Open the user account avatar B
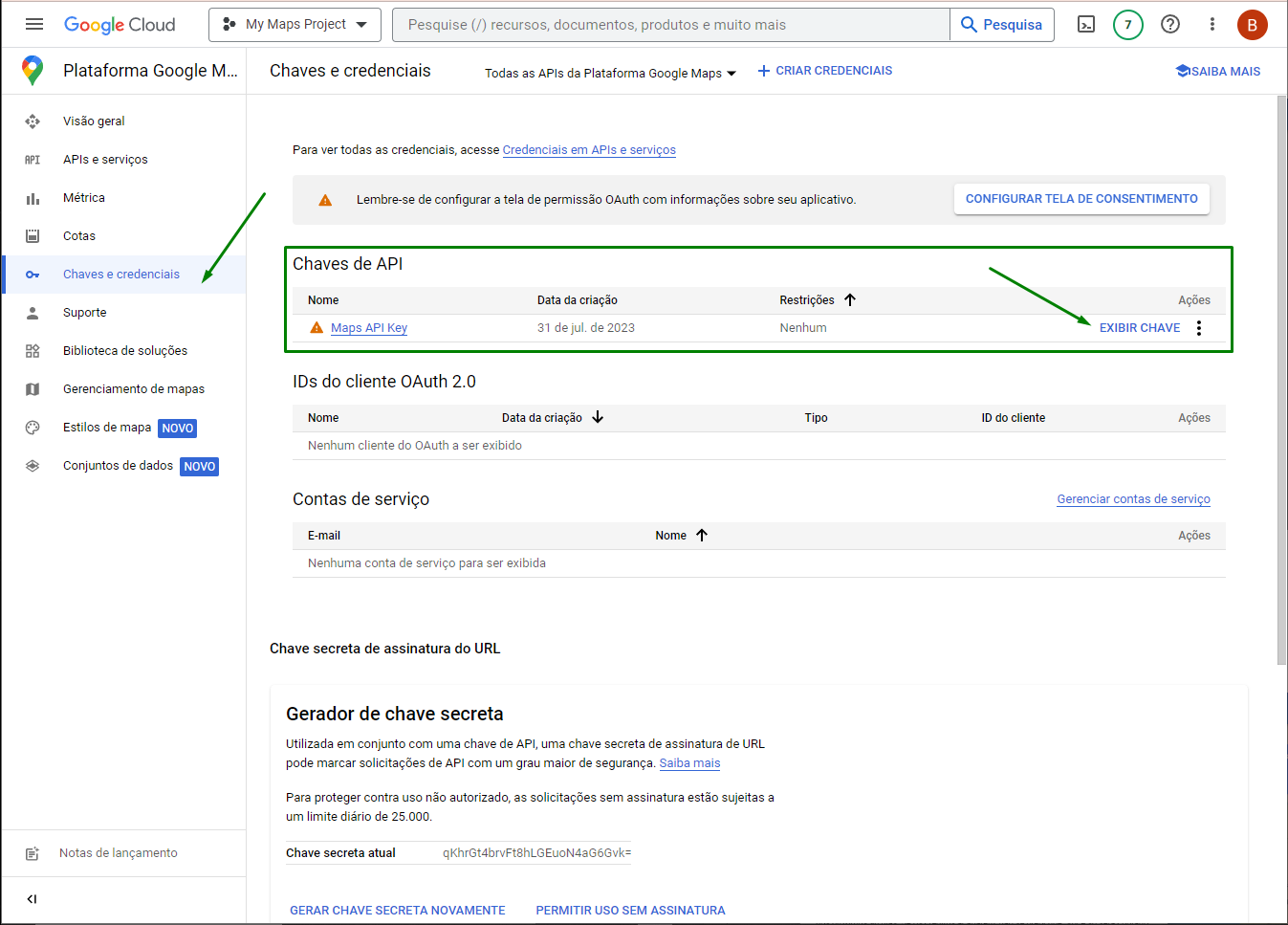This screenshot has height=925, width=1288. click(1253, 25)
